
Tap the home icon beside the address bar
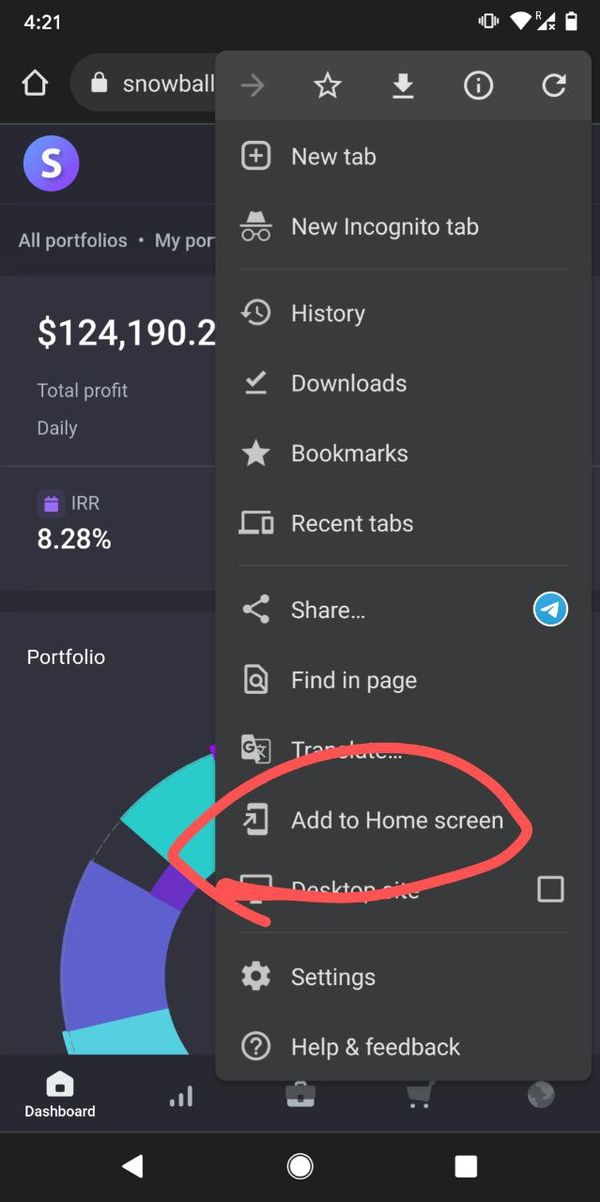click(34, 83)
